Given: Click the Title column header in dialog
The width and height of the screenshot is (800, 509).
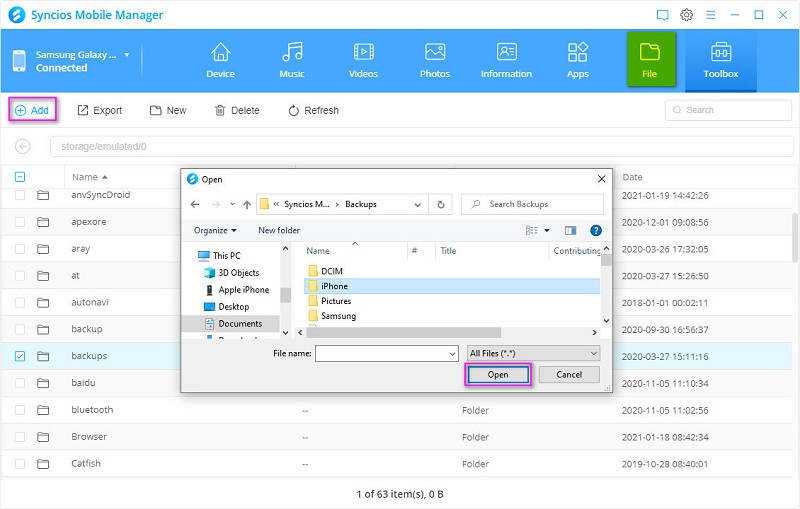Looking at the screenshot, I should click(x=448, y=251).
